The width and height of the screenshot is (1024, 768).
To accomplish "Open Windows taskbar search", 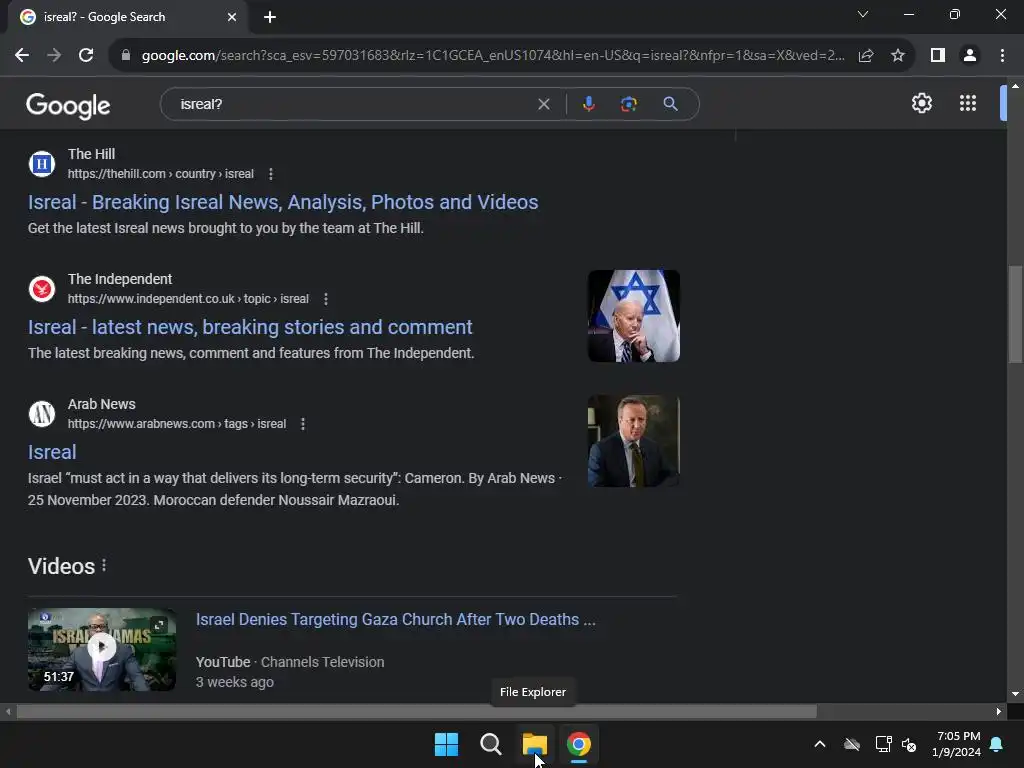I will 490,744.
